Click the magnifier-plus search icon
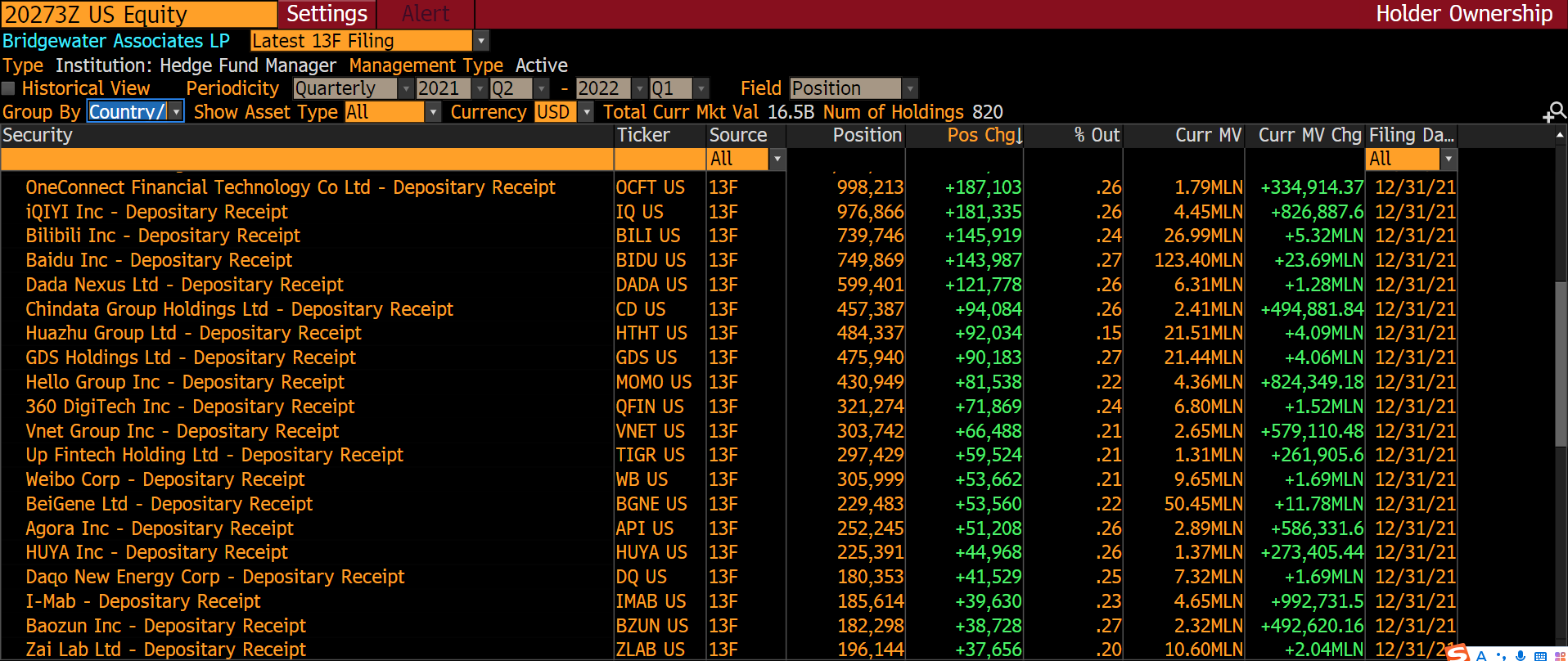1568x661 pixels. pos(1554,112)
